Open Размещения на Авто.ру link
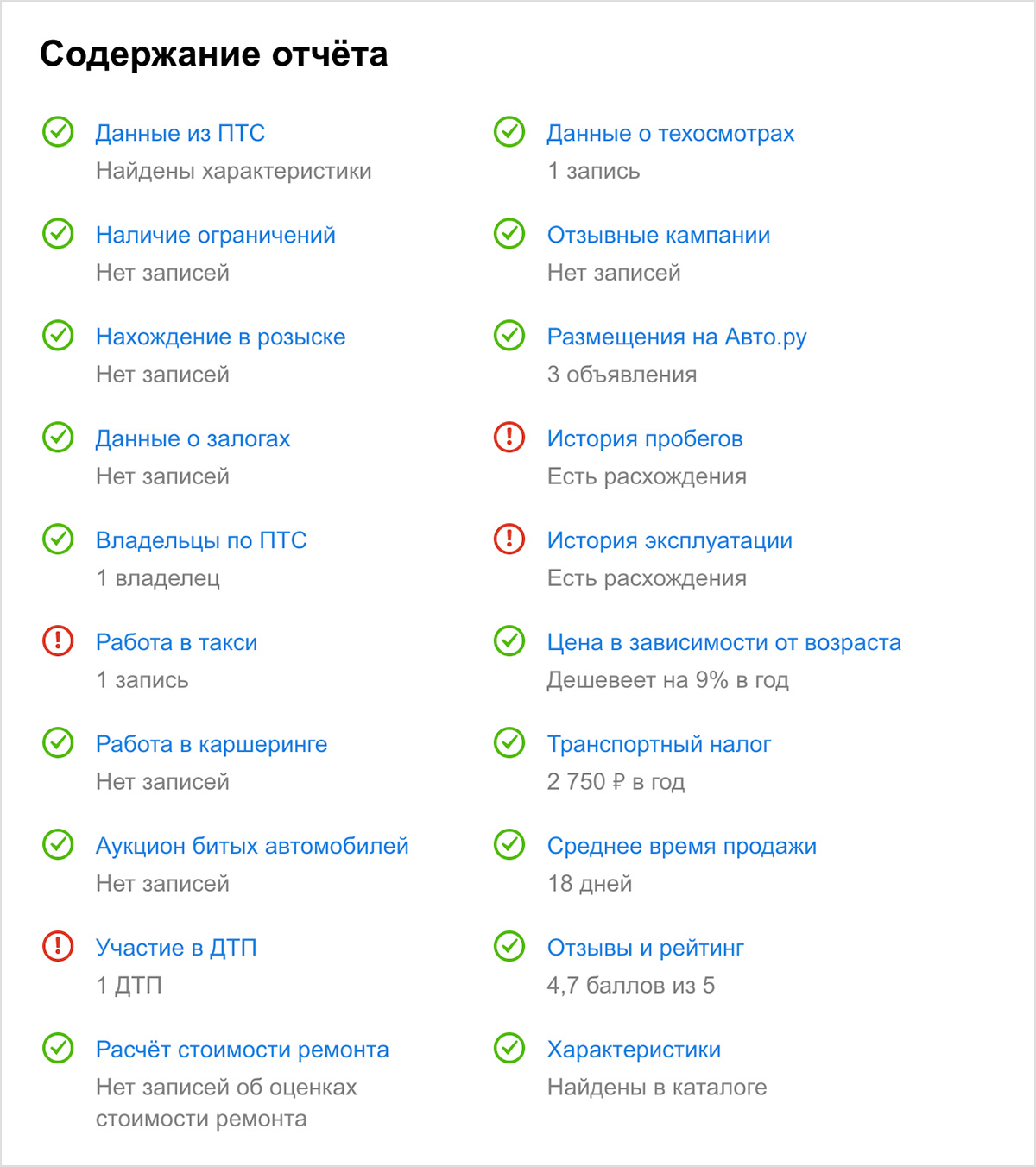 pos(677,337)
